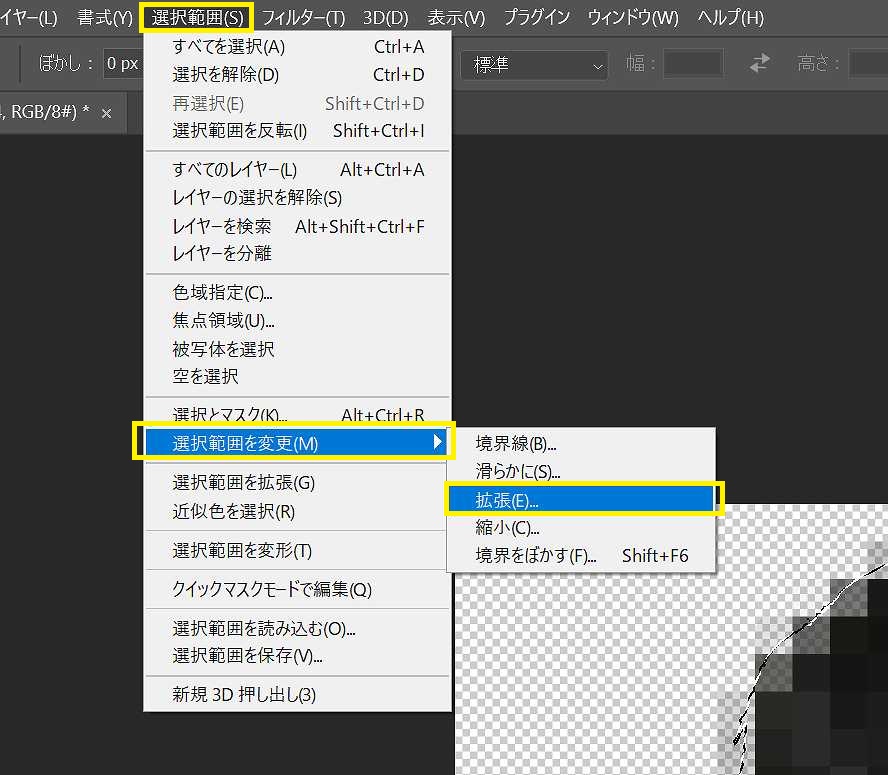Open the フィルター(T) menu
Image resolution: width=888 pixels, height=775 pixels.
click(x=303, y=18)
